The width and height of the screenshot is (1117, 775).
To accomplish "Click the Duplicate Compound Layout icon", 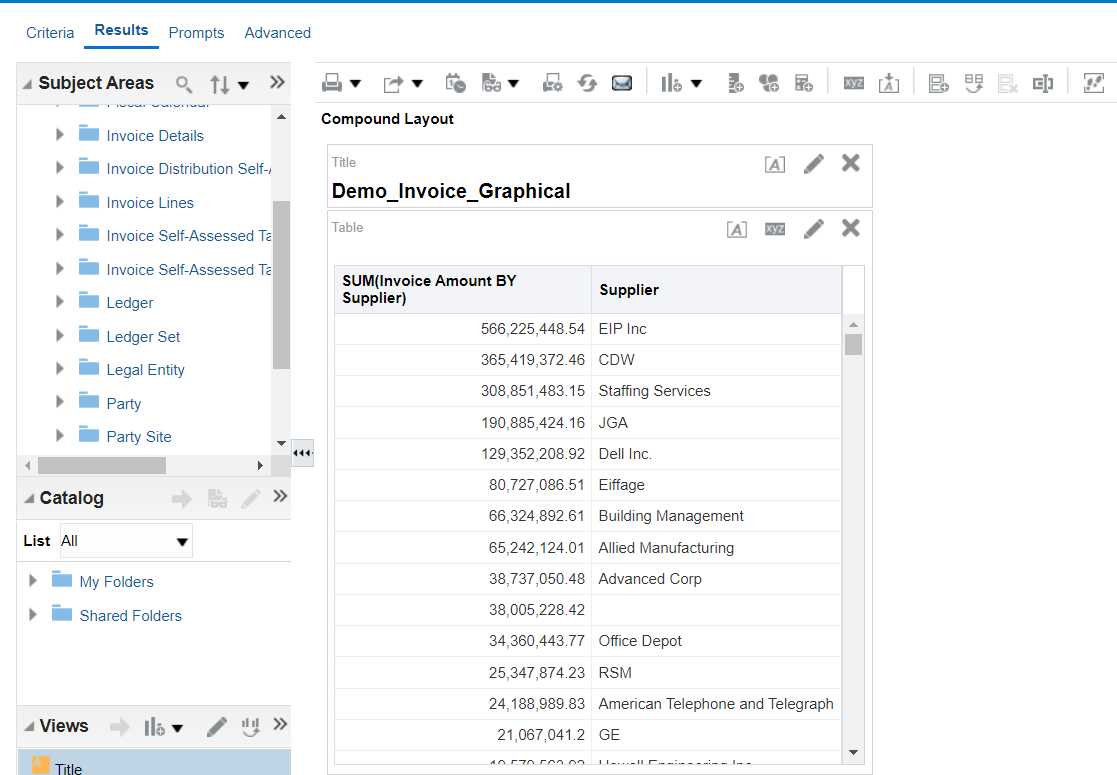I will pos(973,83).
